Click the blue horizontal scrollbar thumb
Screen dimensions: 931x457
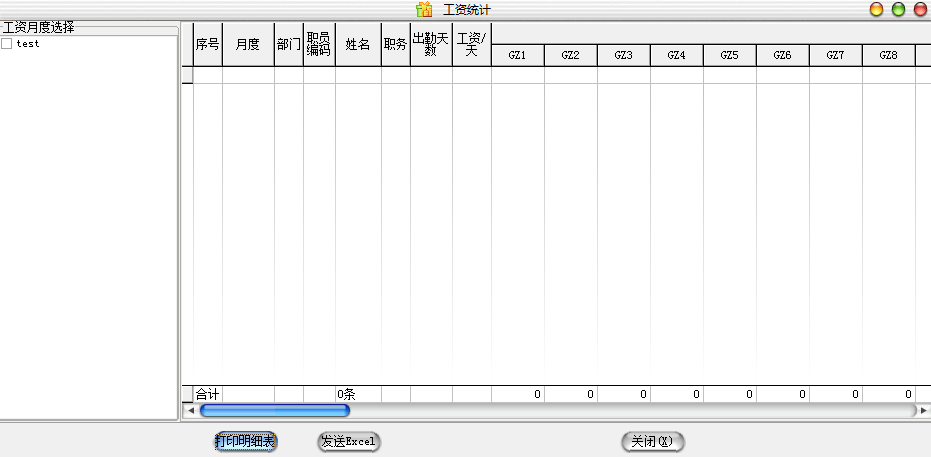pyautogui.click(x=274, y=410)
